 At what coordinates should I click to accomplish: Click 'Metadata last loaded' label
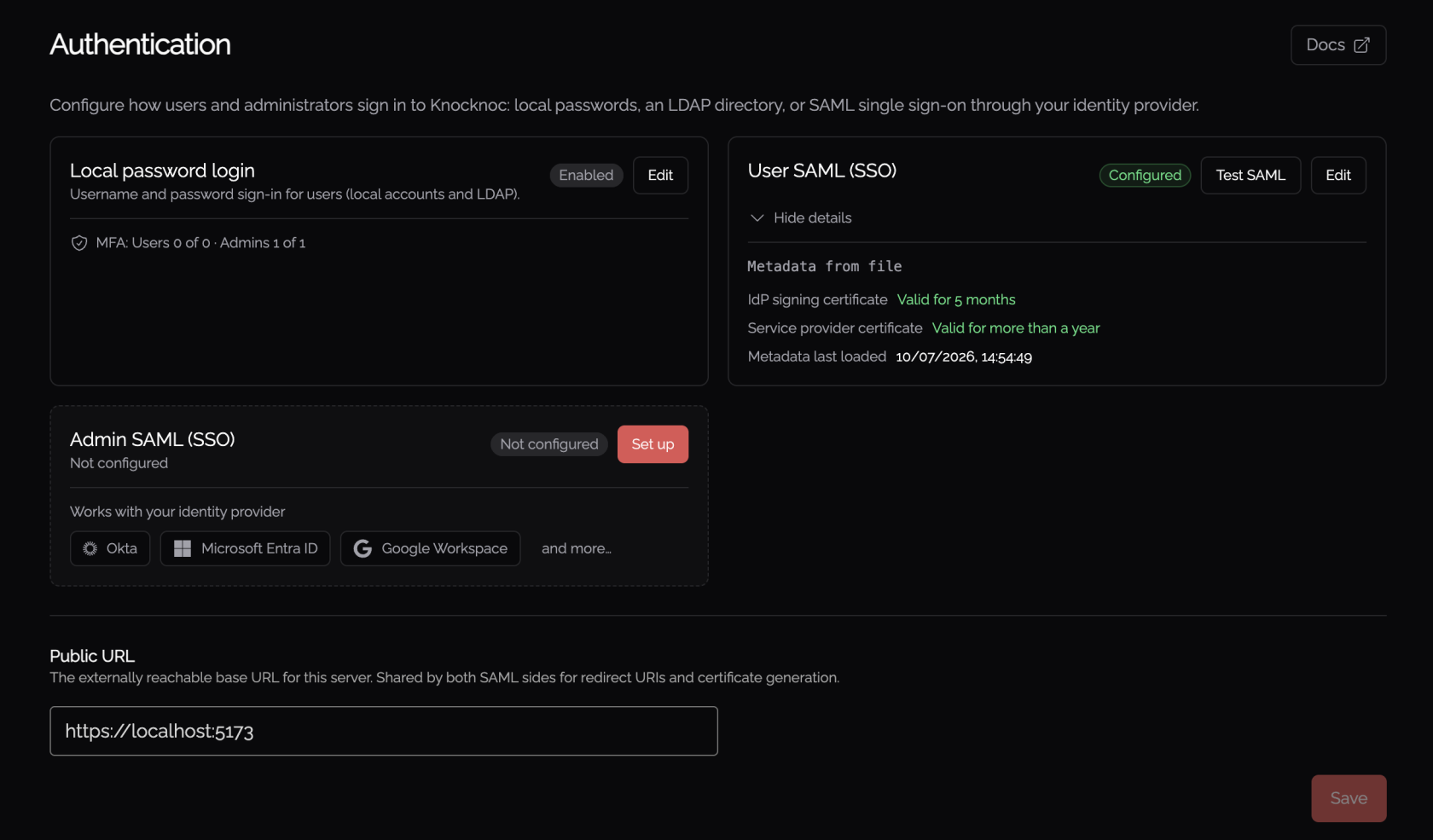point(817,357)
